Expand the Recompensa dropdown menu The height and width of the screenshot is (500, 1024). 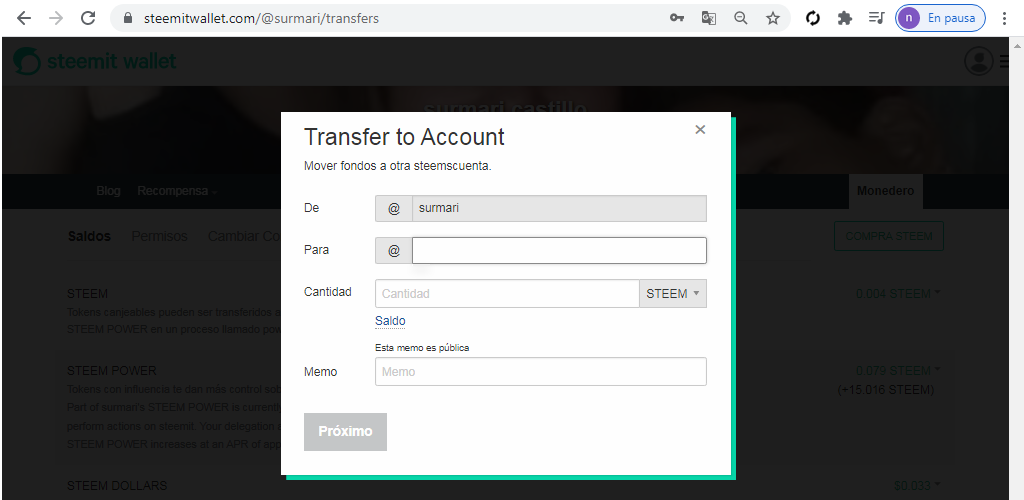(x=177, y=191)
